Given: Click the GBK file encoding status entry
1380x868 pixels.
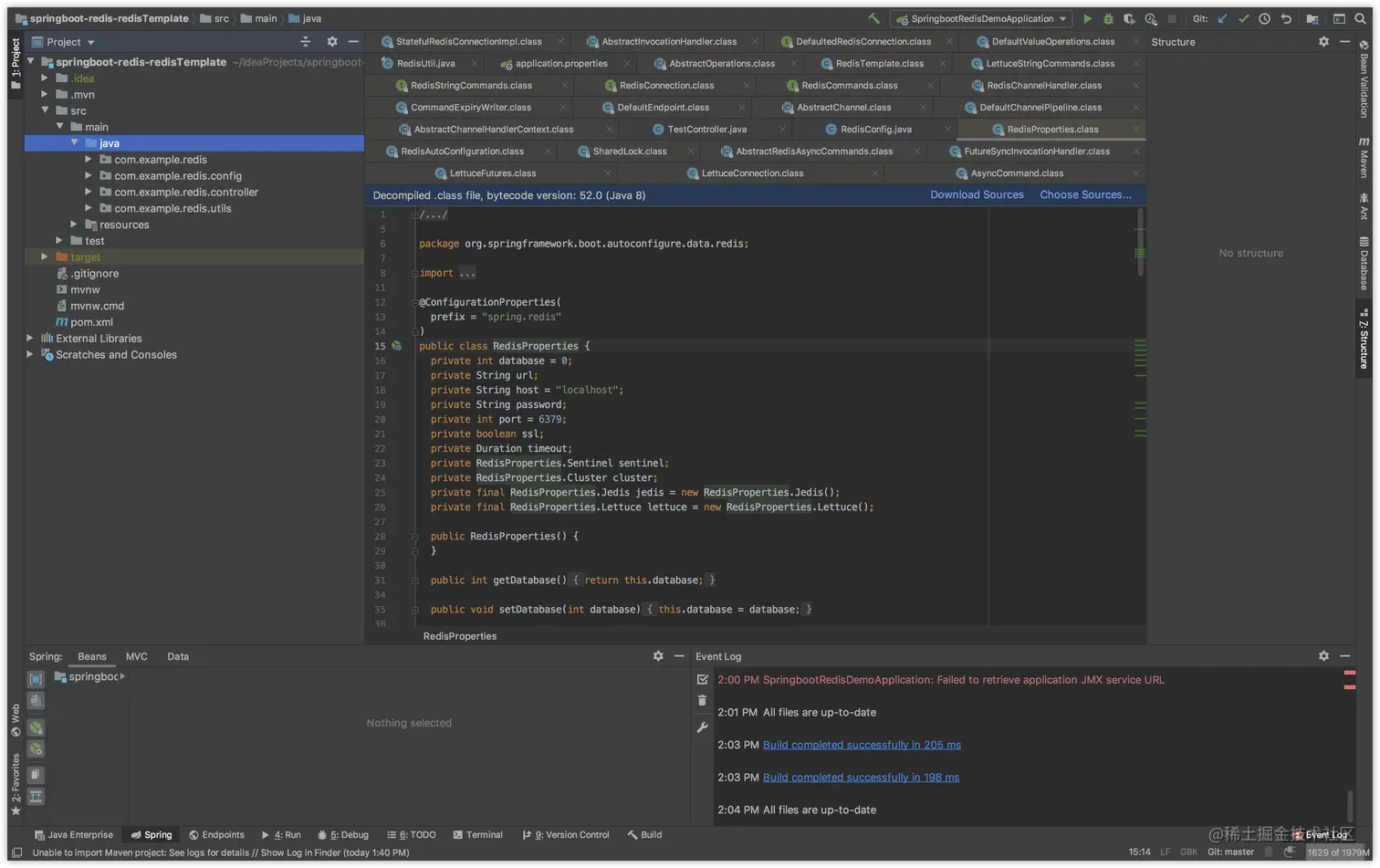Looking at the screenshot, I should 1188,852.
